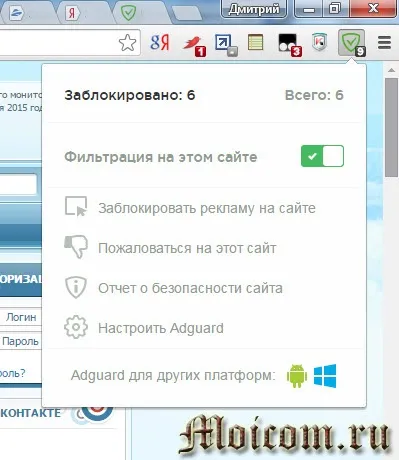Toggle the filtering on this site switch
The image size is (399, 460).
point(322,156)
